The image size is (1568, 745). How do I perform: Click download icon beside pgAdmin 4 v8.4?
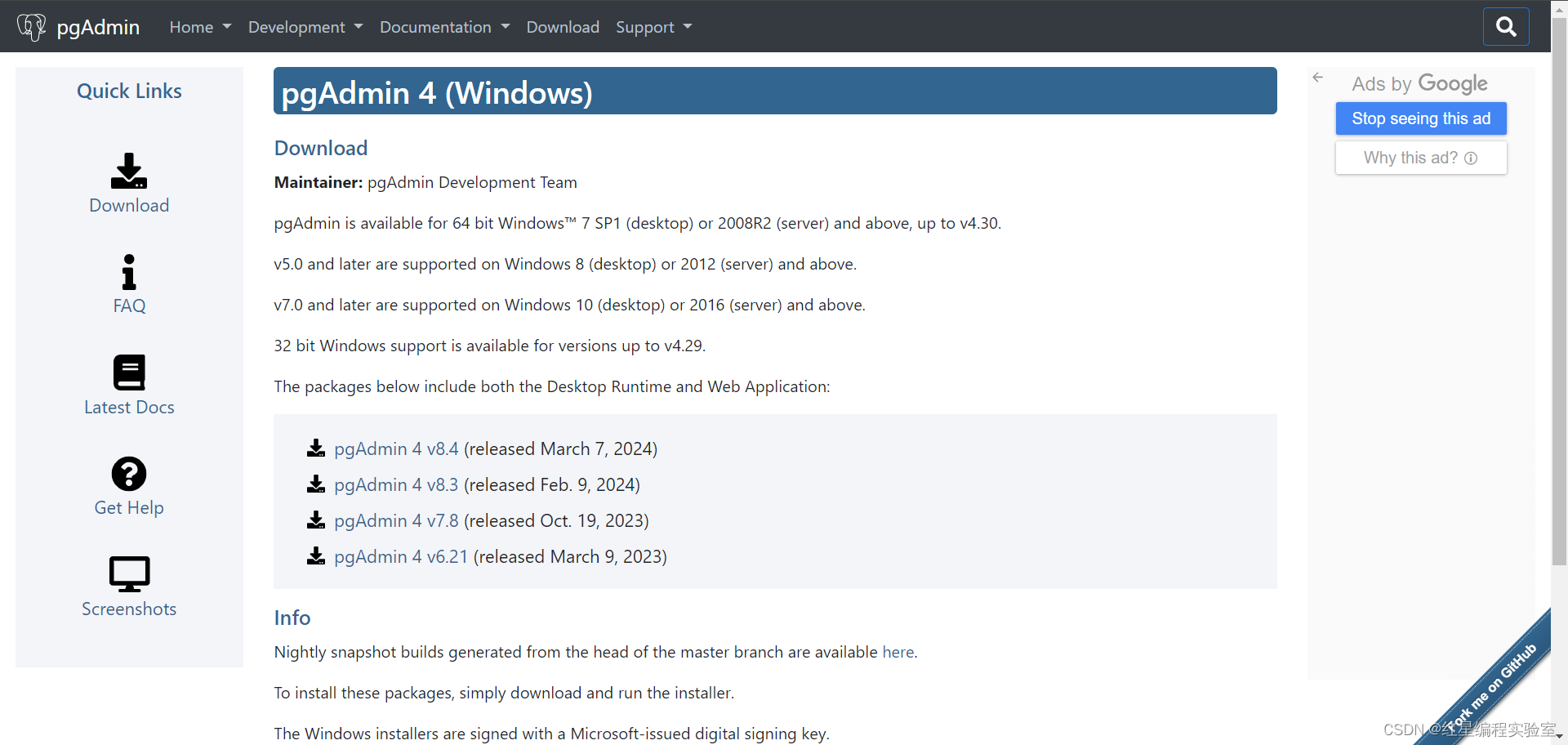click(x=316, y=448)
